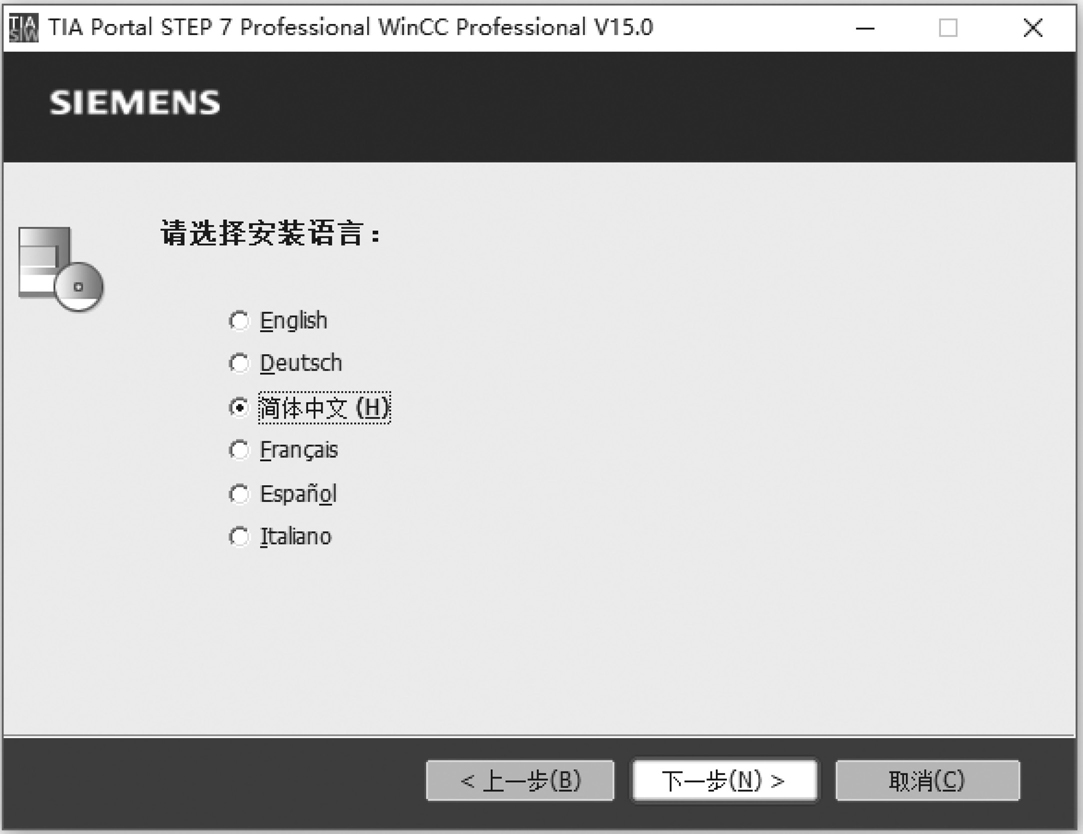Click the SIEMENS logo in the header
1083x834 pixels.
135,103
